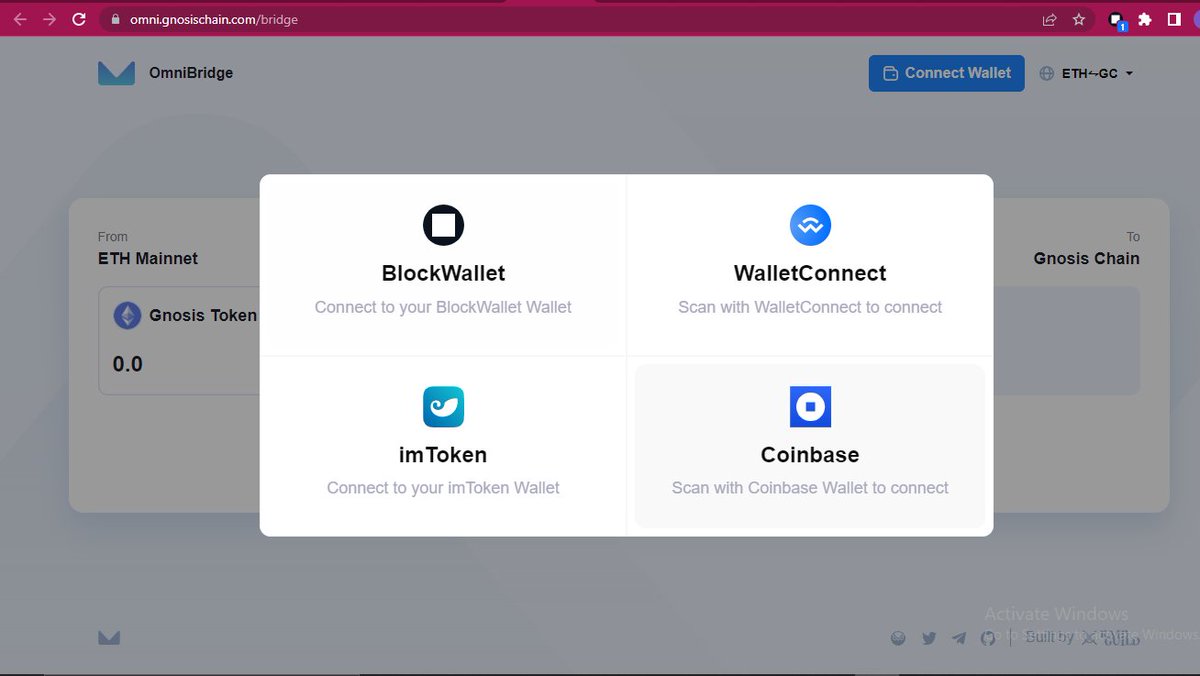Click the Built by Raid Guild link
The image size is (1200, 676).
(x=1082, y=637)
